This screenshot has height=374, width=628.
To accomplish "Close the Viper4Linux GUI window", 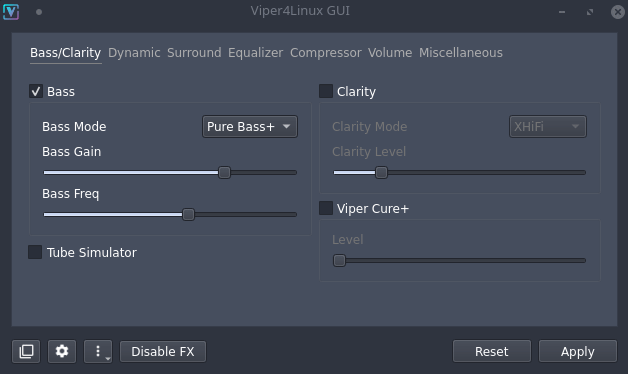I will (x=618, y=12).
